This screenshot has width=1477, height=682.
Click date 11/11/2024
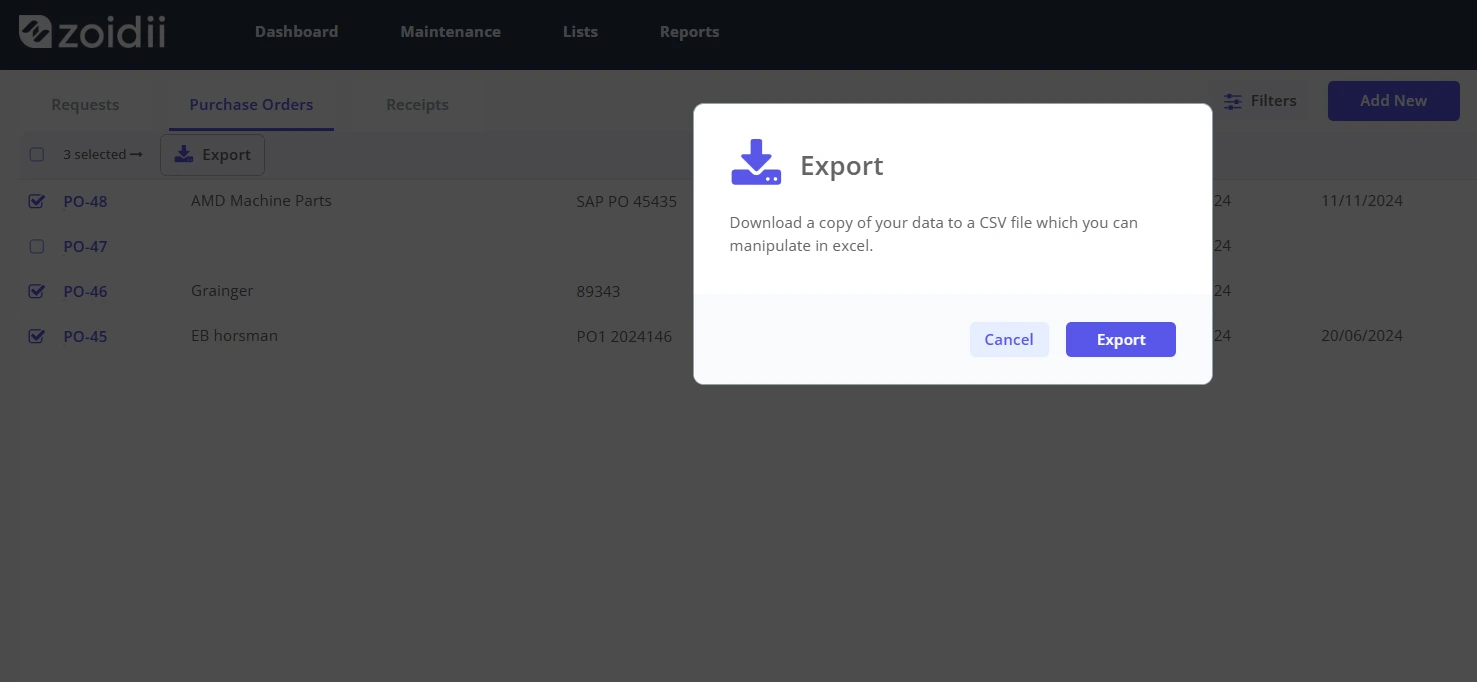(x=1361, y=200)
